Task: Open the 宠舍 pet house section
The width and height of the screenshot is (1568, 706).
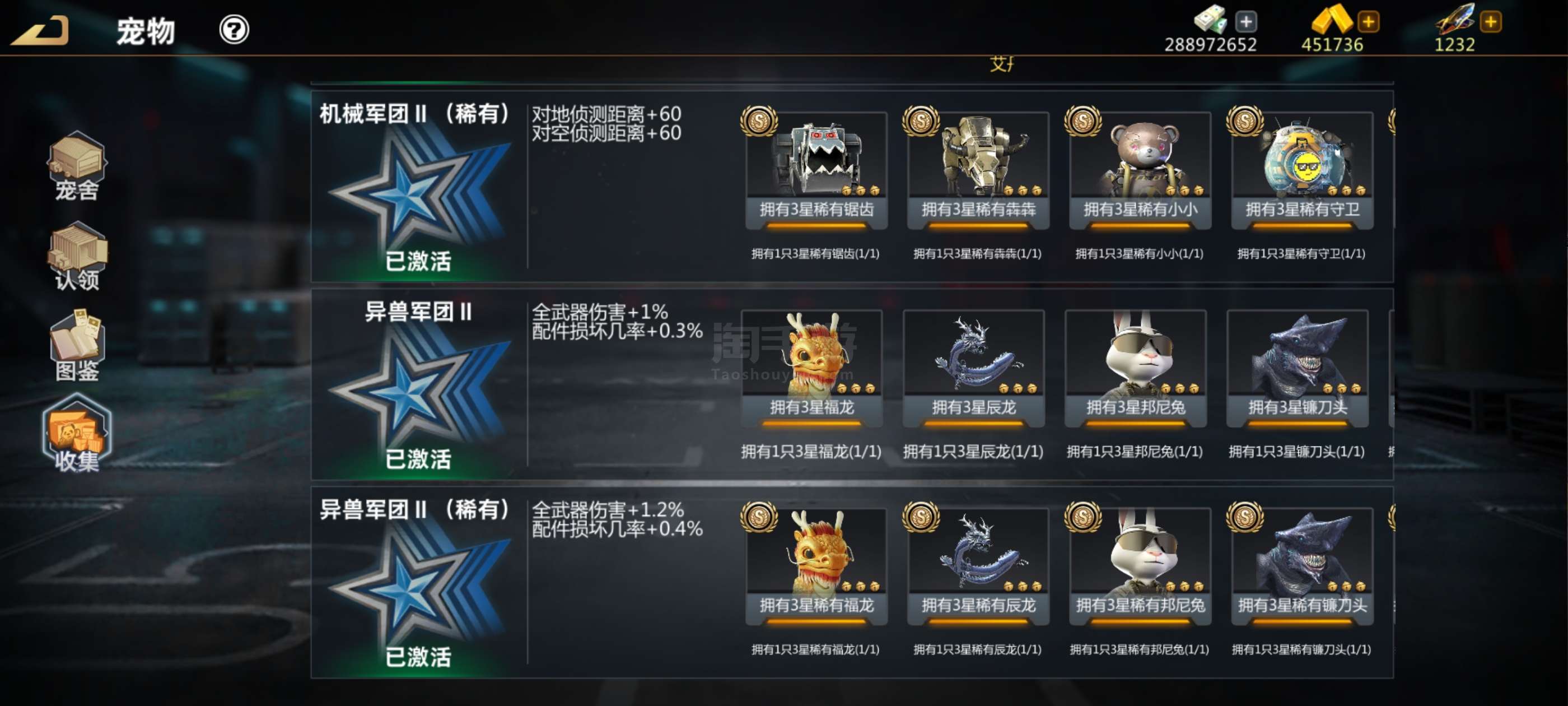Action: pos(77,166)
